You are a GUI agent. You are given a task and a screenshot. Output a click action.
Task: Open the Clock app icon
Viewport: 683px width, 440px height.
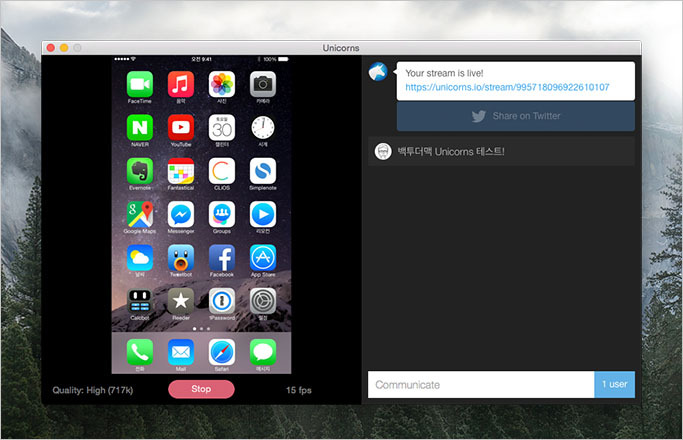coord(263,128)
